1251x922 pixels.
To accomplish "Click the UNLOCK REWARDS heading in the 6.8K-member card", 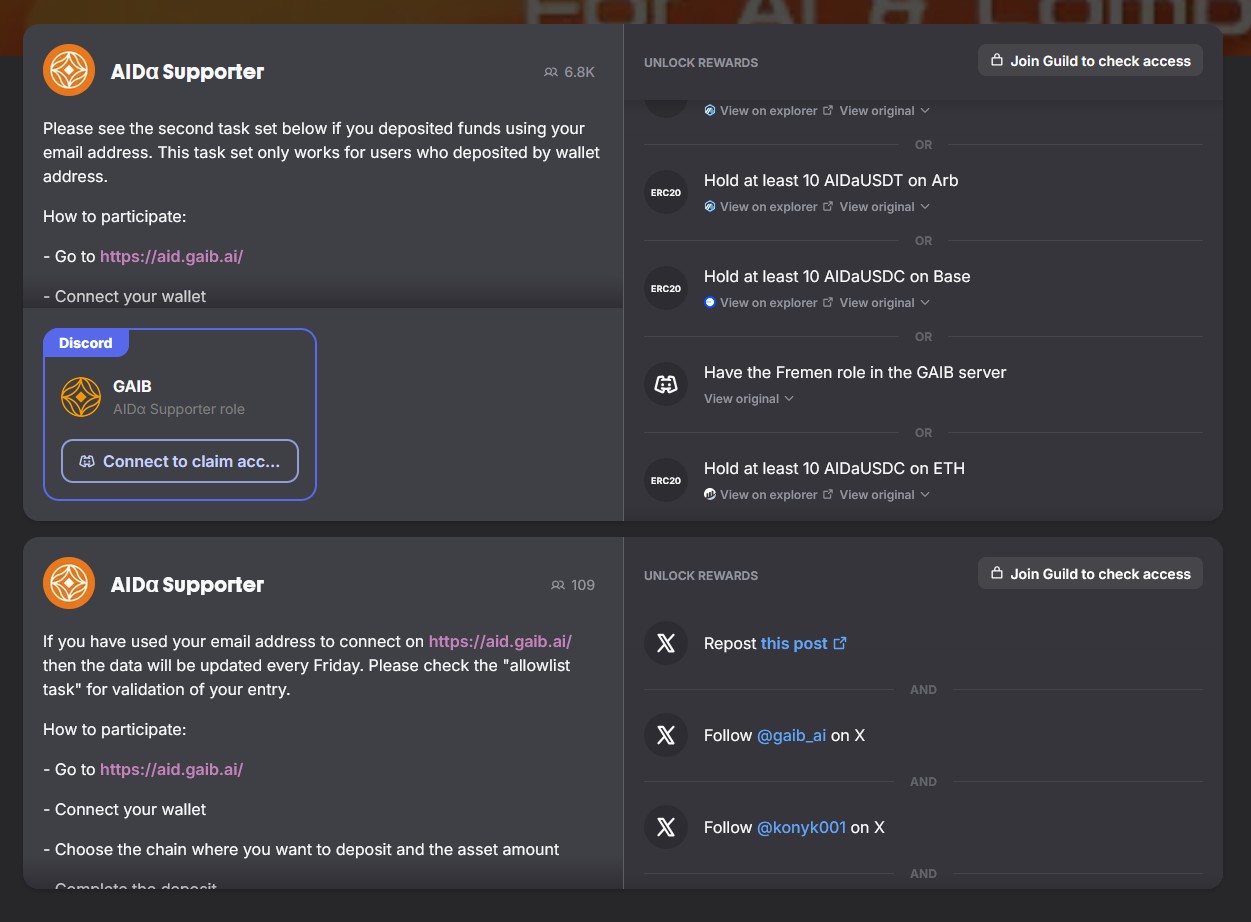I will tap(701, 63).
